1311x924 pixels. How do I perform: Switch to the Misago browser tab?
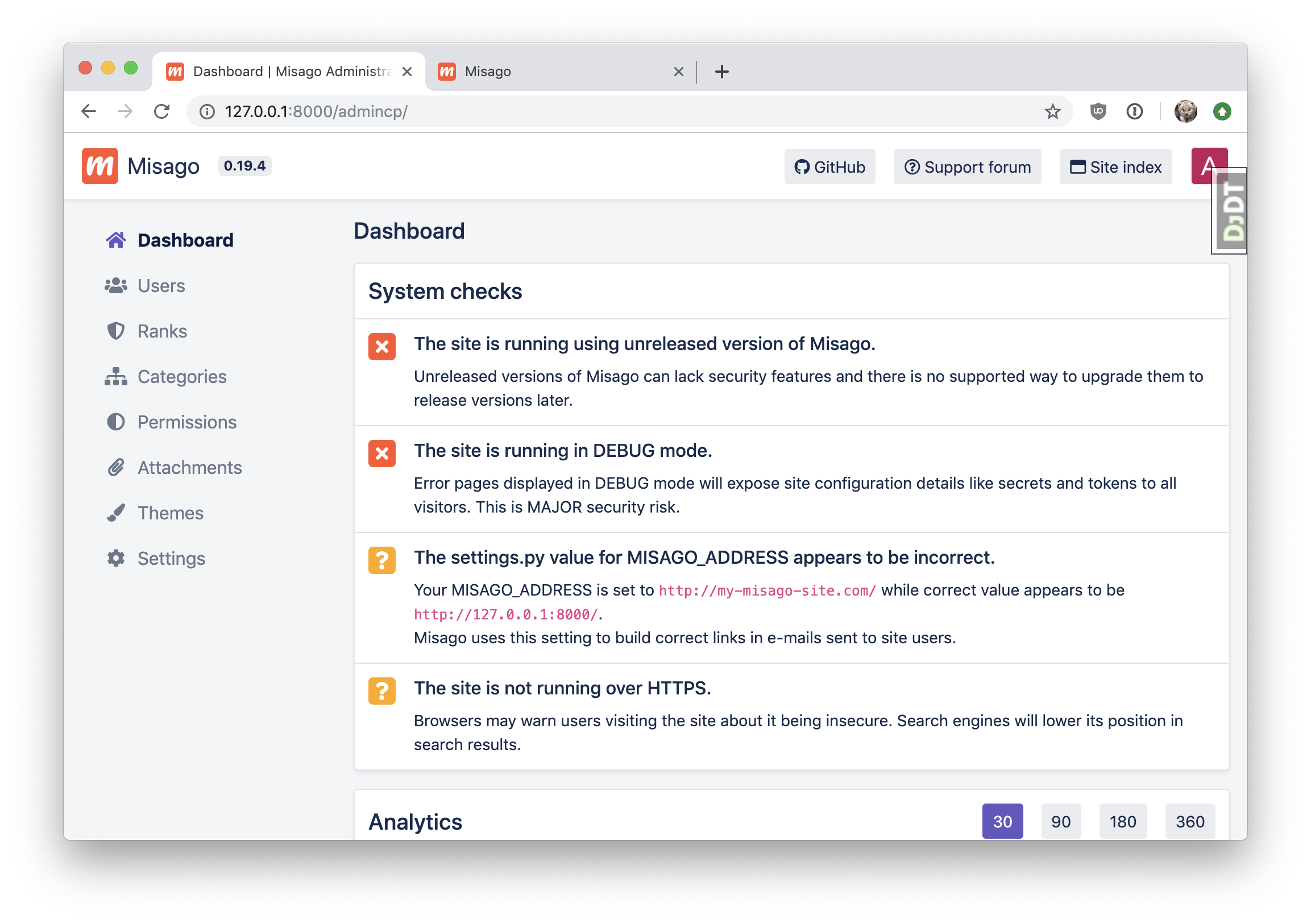point(548,72)
